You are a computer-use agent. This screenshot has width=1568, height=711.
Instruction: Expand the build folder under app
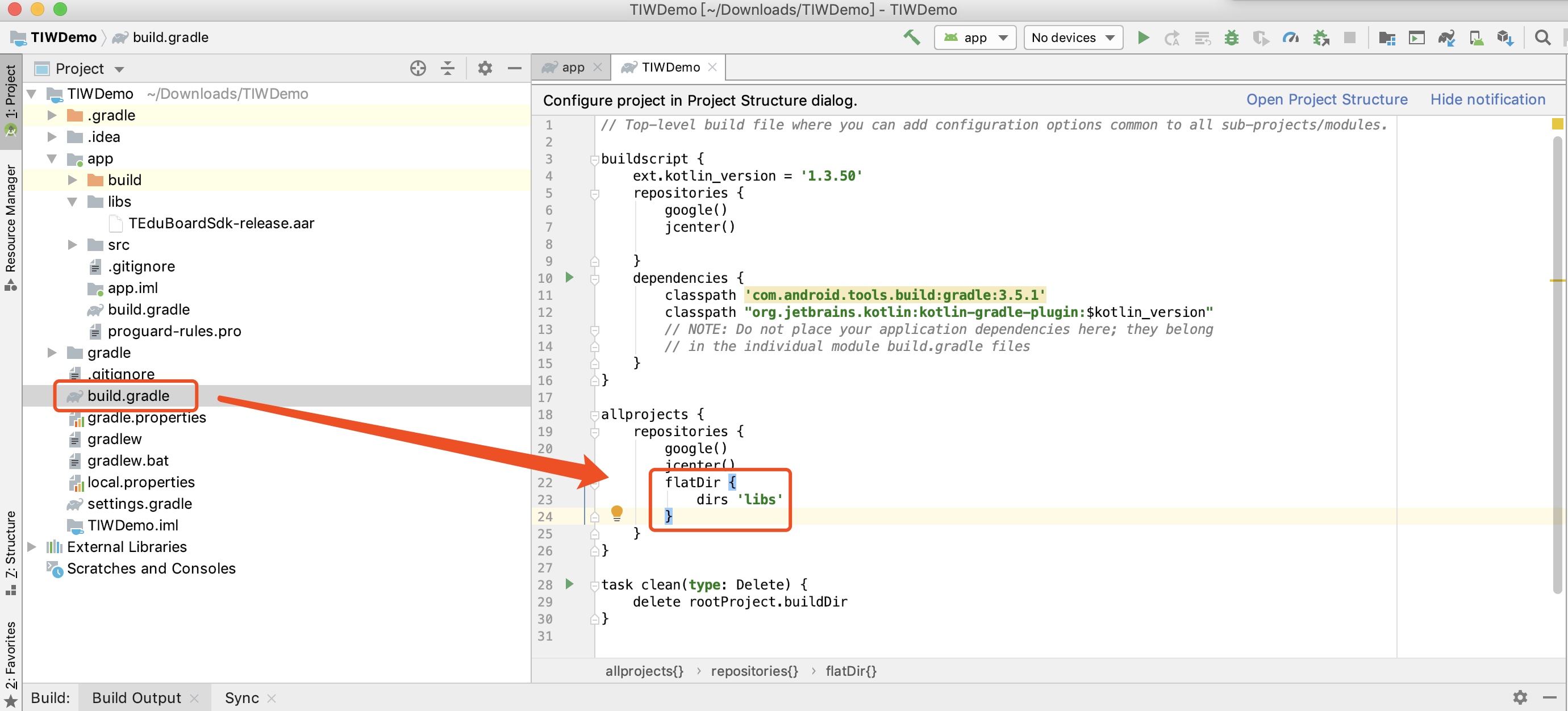73,180
